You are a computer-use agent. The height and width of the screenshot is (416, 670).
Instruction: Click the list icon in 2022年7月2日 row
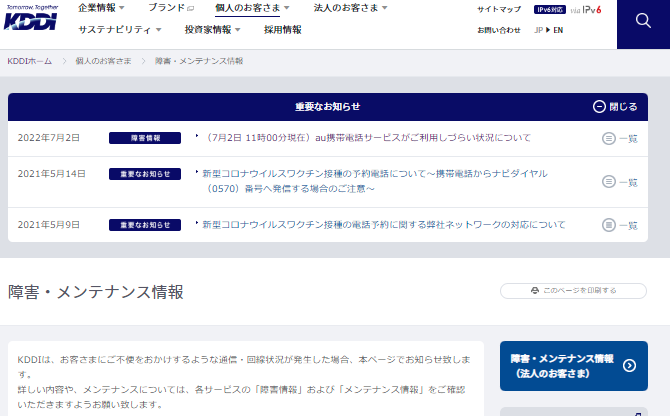tap(608, 138)
